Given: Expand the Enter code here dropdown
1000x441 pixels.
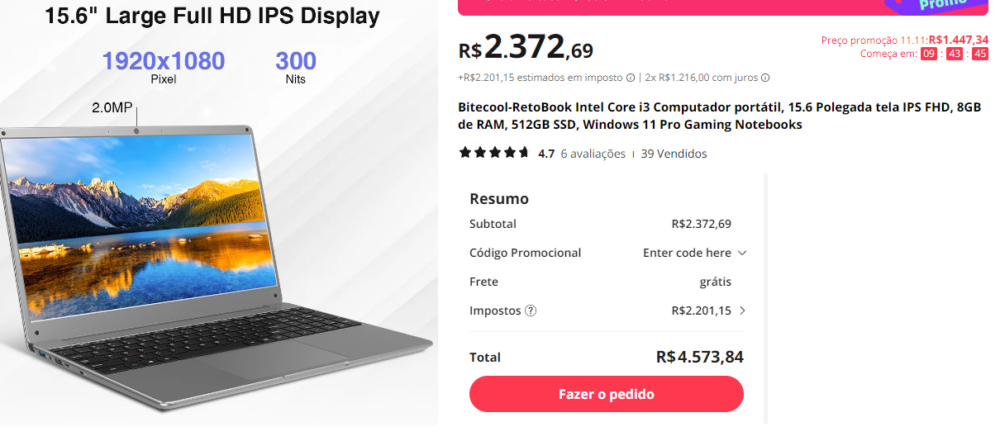Looking at the screenshot, I should click(742, 253).
